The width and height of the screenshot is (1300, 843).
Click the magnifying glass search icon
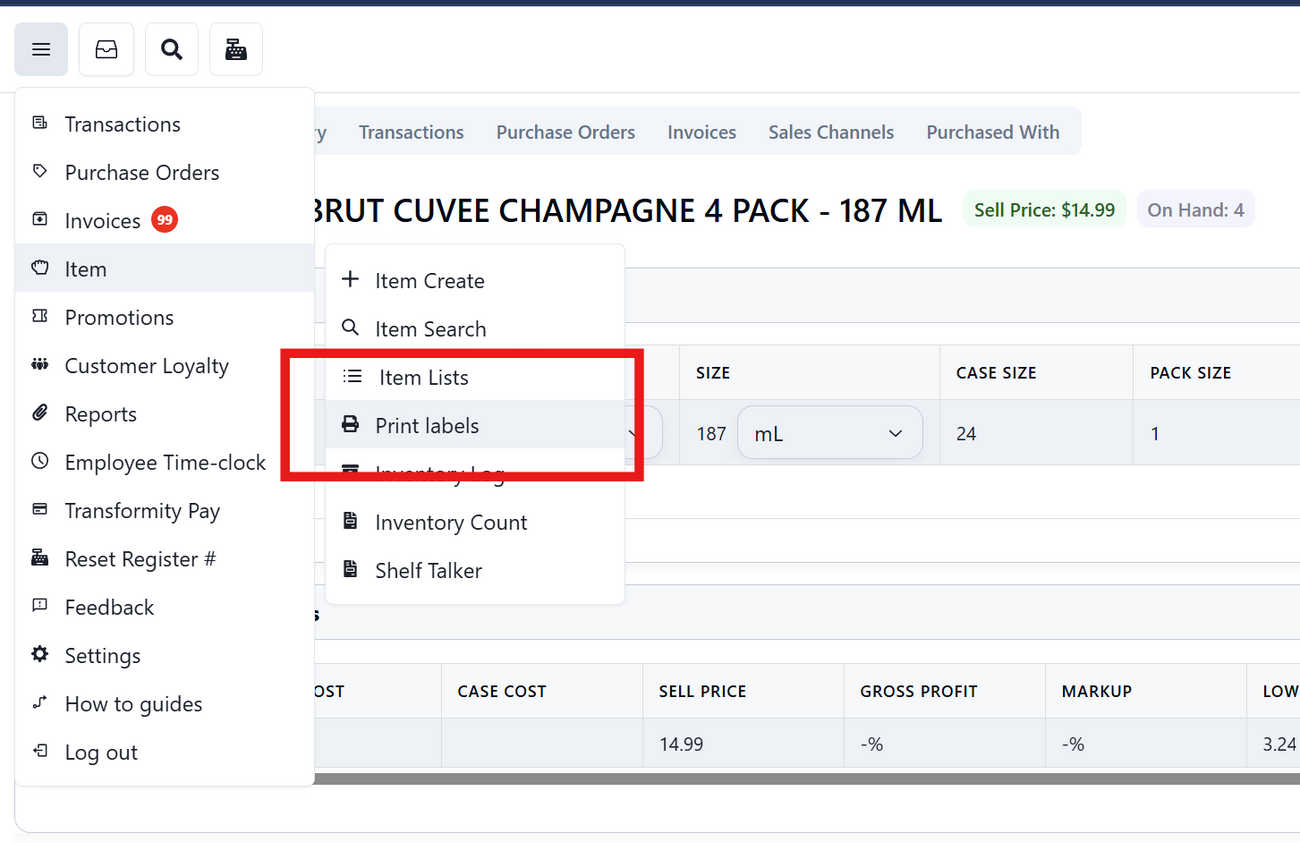pyautogui.click(x=172, y=50)
